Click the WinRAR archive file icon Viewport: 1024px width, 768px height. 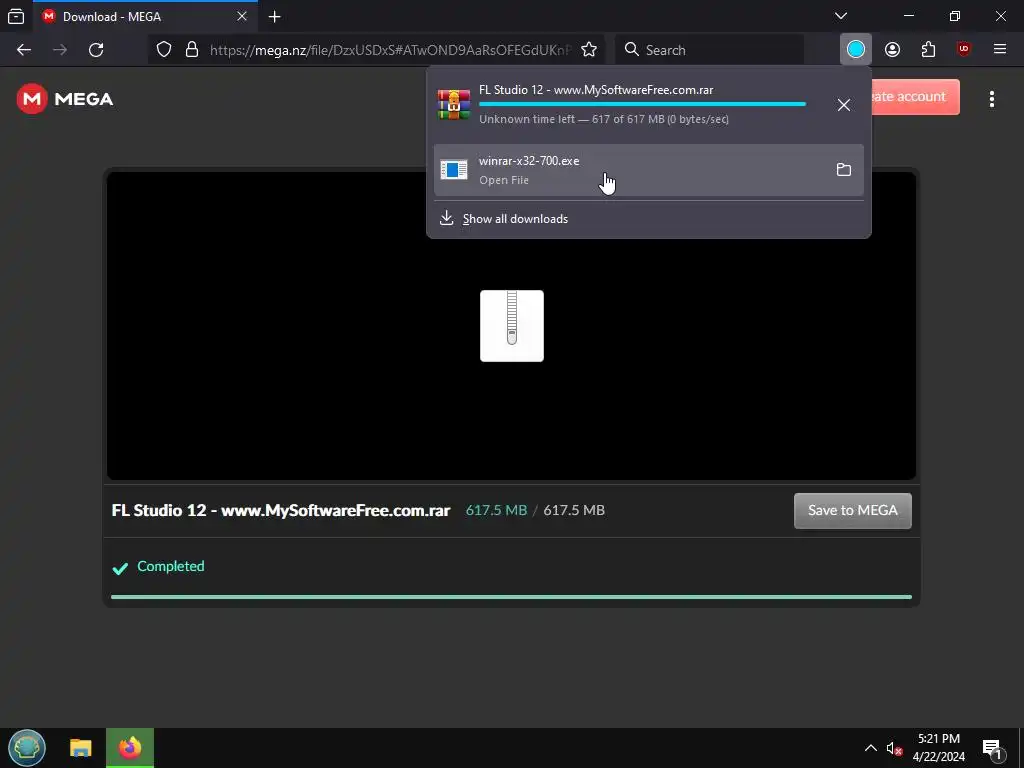click(454, 104)
